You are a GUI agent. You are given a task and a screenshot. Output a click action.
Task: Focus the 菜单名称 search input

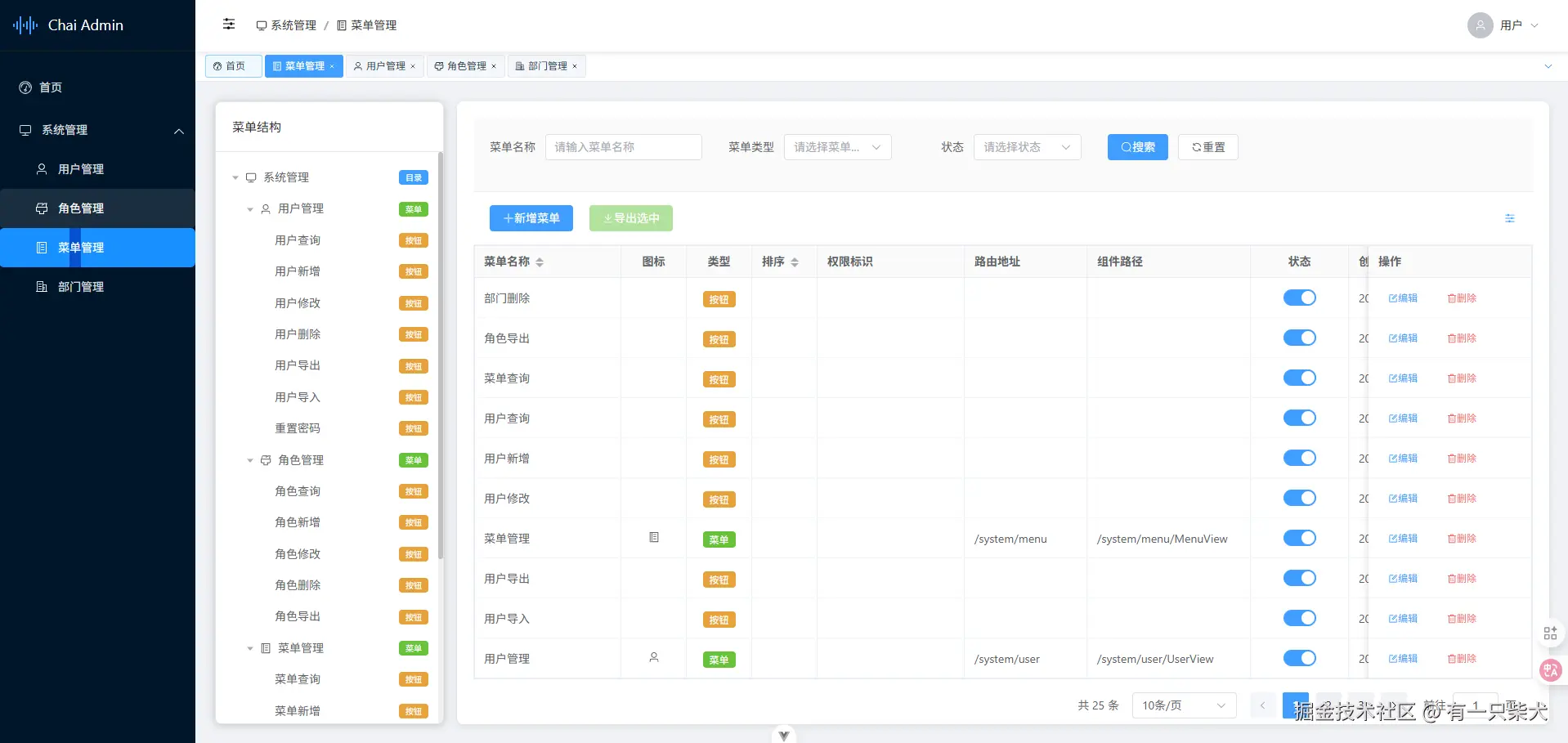tap(624, 147)
